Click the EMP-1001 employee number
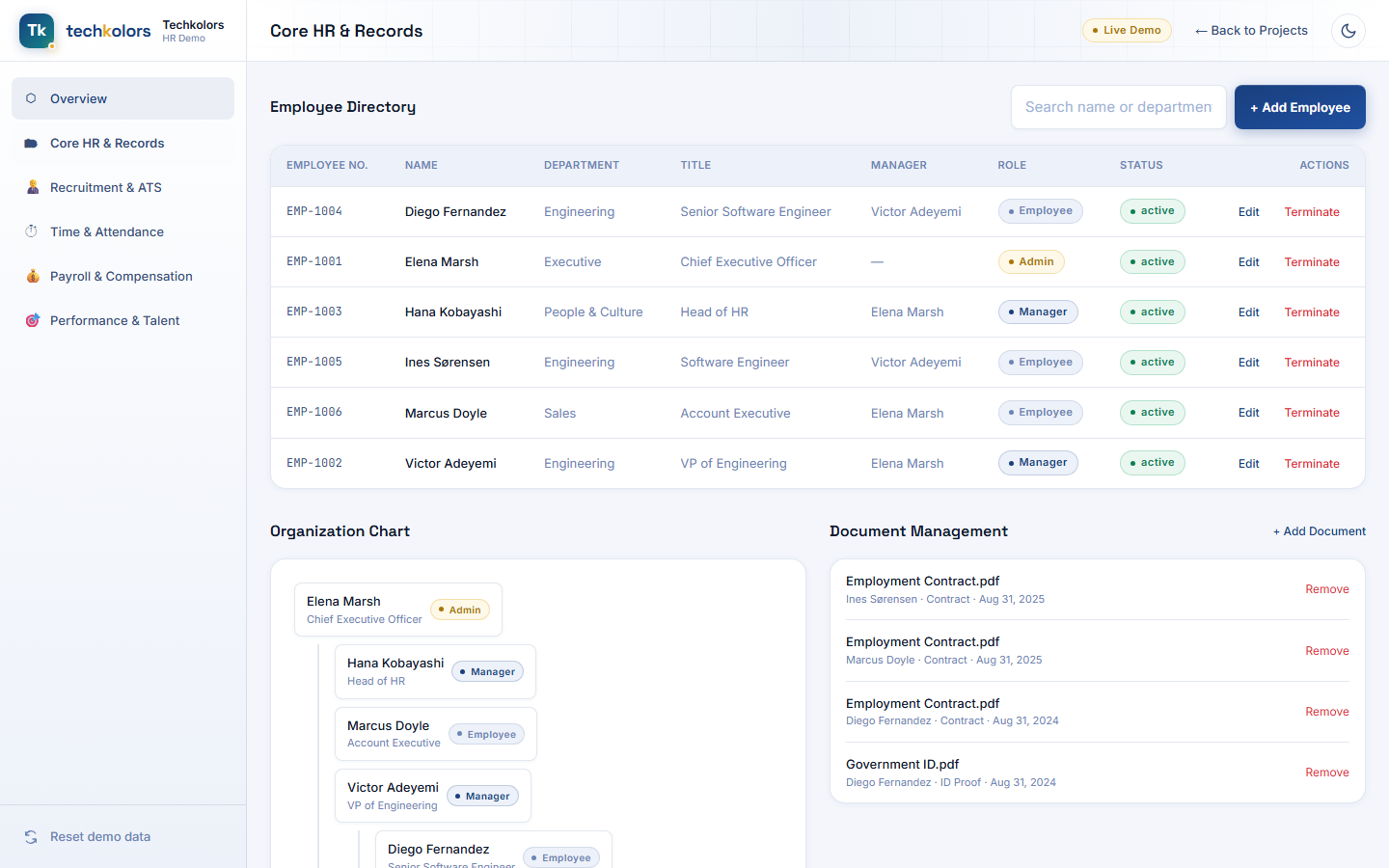Viewport: 1389px width, 868px height. [x=314, y=261]
